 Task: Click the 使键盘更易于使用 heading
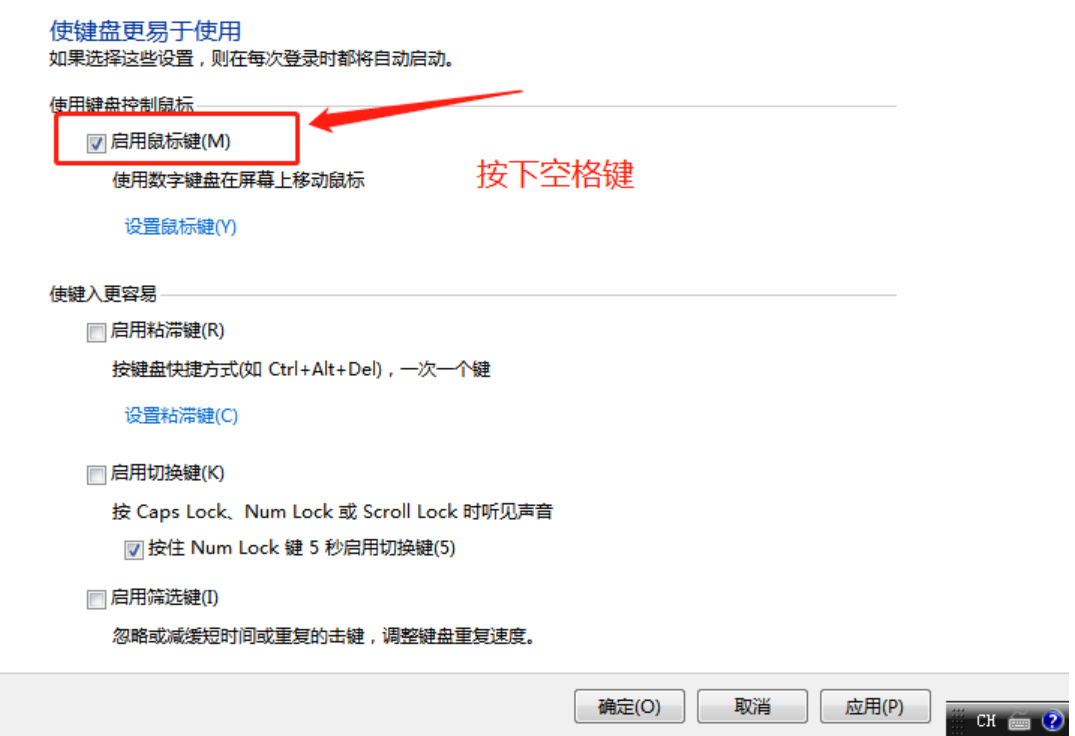[x=145, y=31]
